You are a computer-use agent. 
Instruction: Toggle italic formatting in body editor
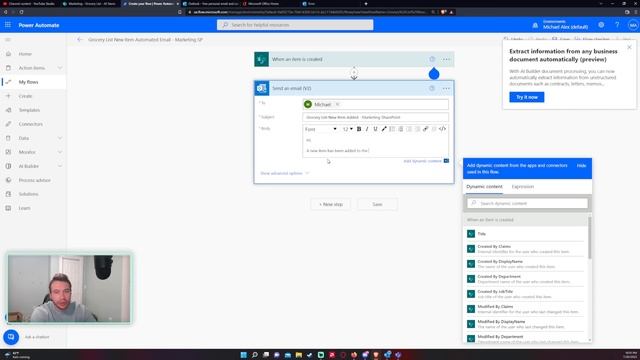(x=367, y=129)
